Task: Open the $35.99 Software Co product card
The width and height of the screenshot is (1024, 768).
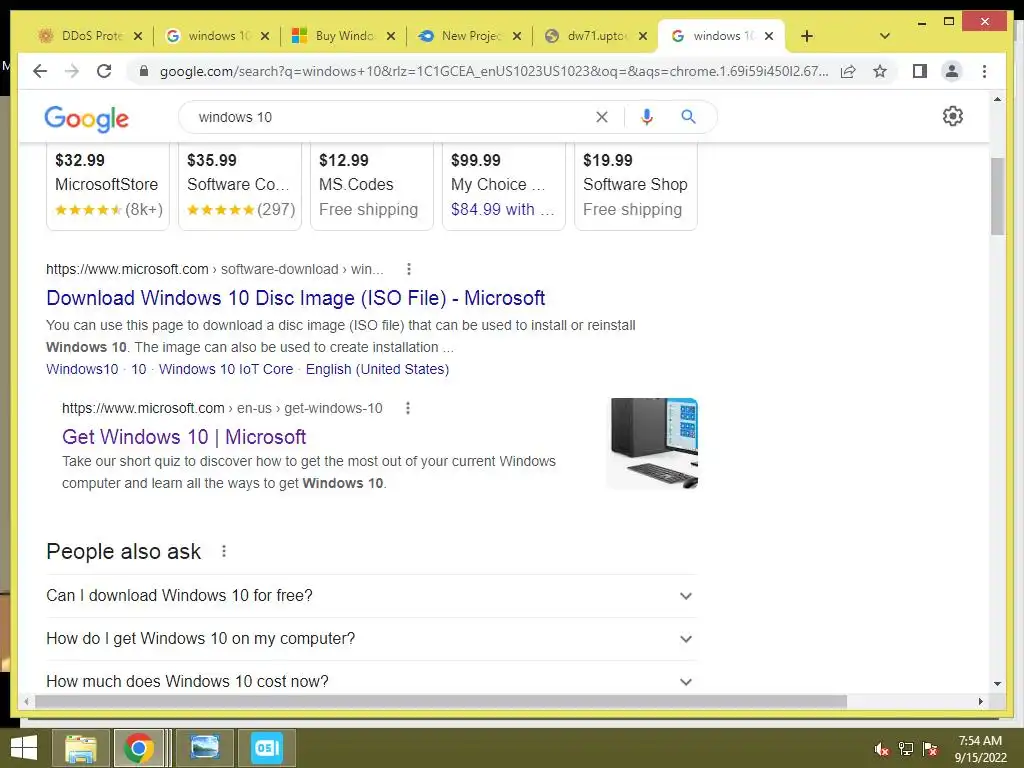Action: 240,186
